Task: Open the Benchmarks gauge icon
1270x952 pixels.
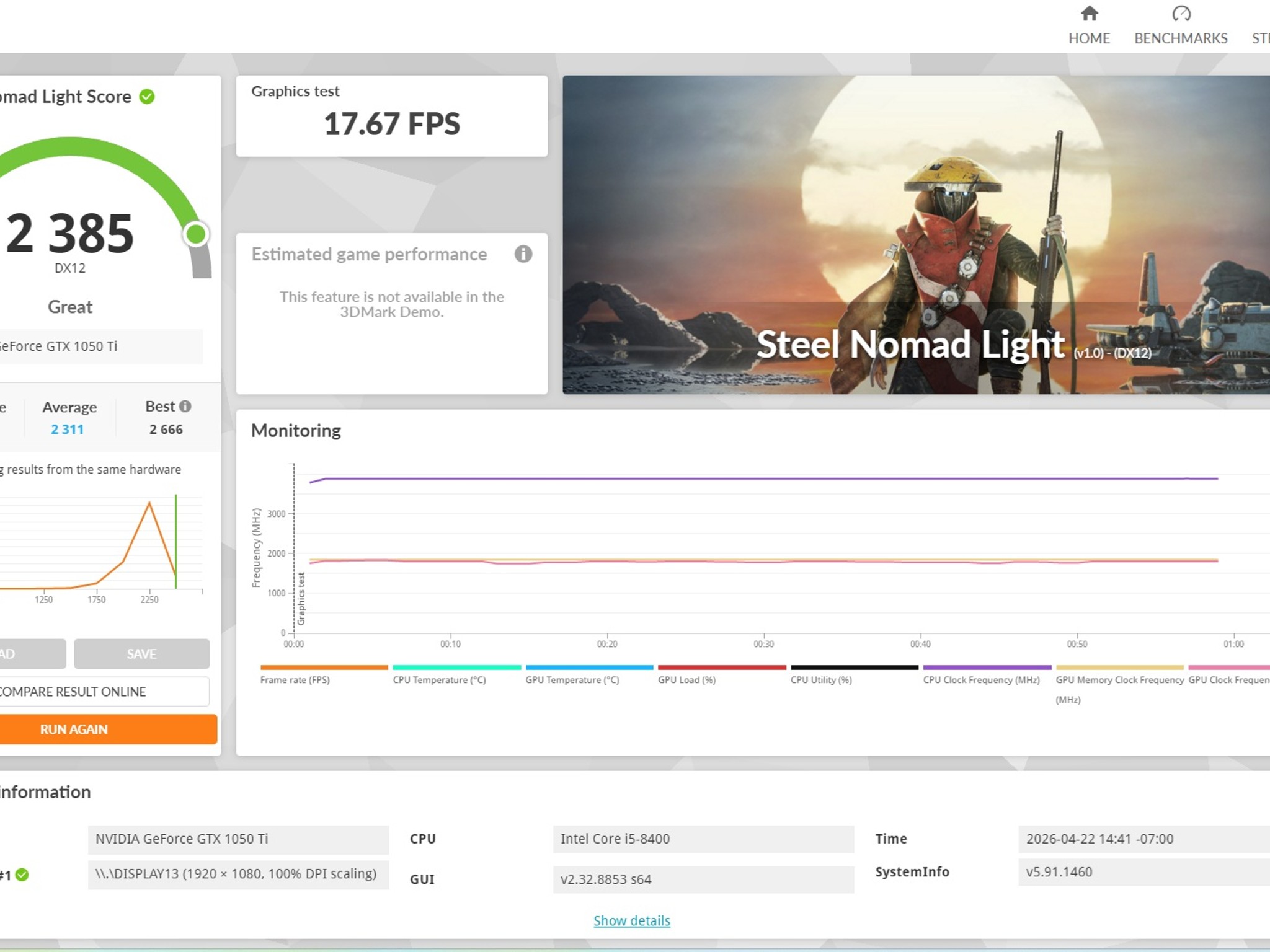Action: pyautogui.click(x=1181, y=13)
